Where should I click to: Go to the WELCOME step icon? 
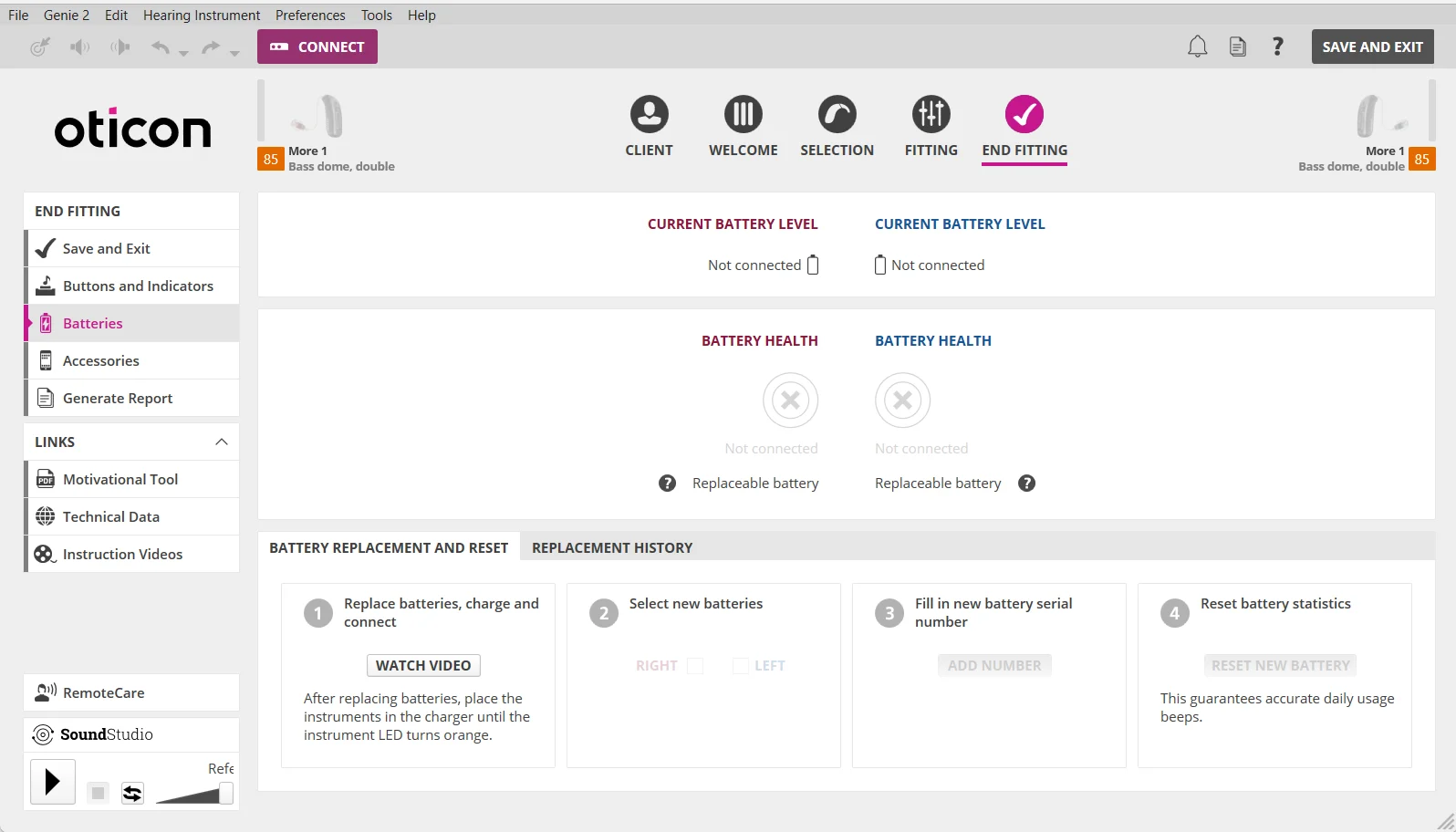click(x=744, y=114)
